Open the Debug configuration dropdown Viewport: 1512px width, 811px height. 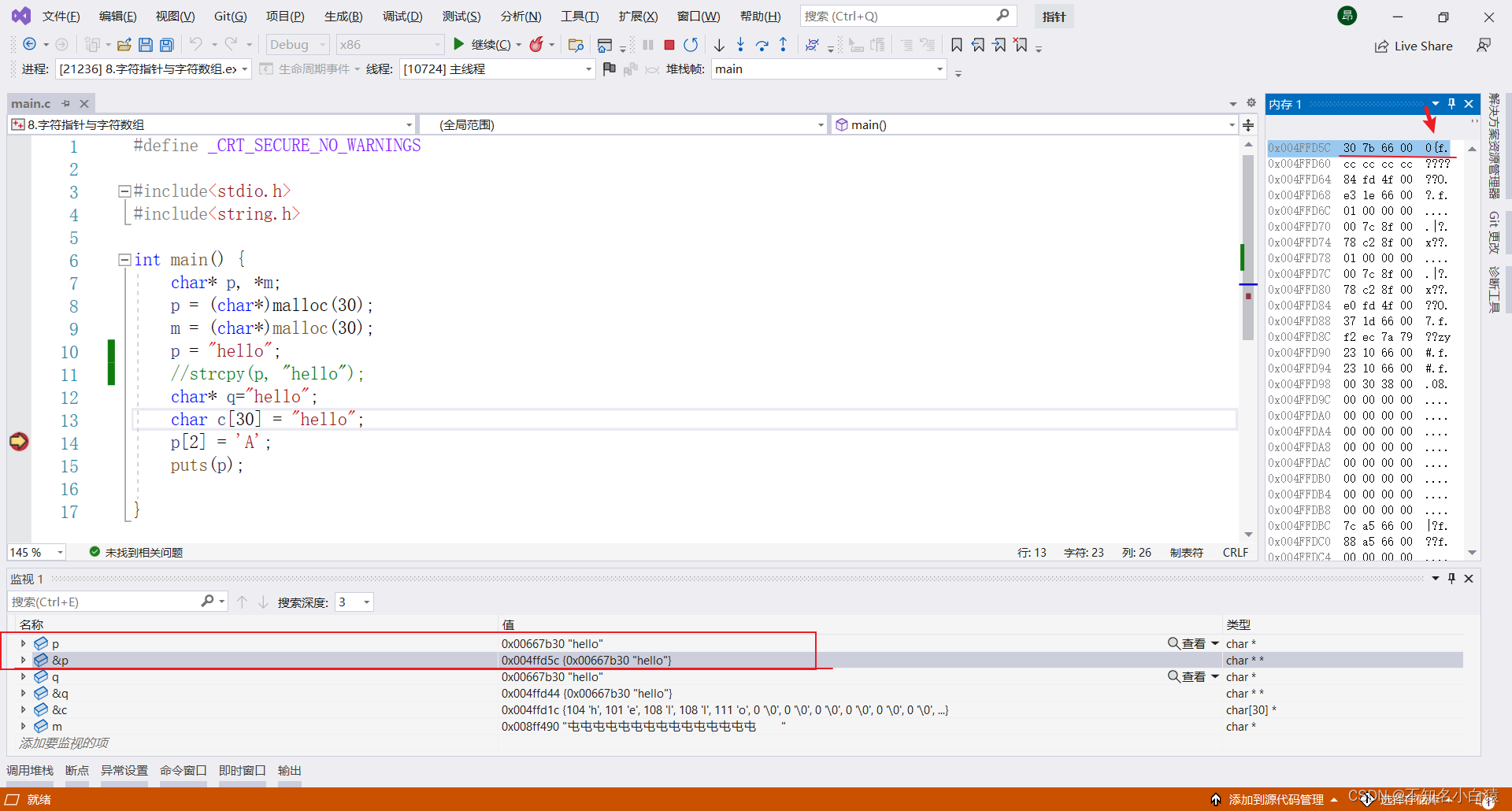(298, 45)
